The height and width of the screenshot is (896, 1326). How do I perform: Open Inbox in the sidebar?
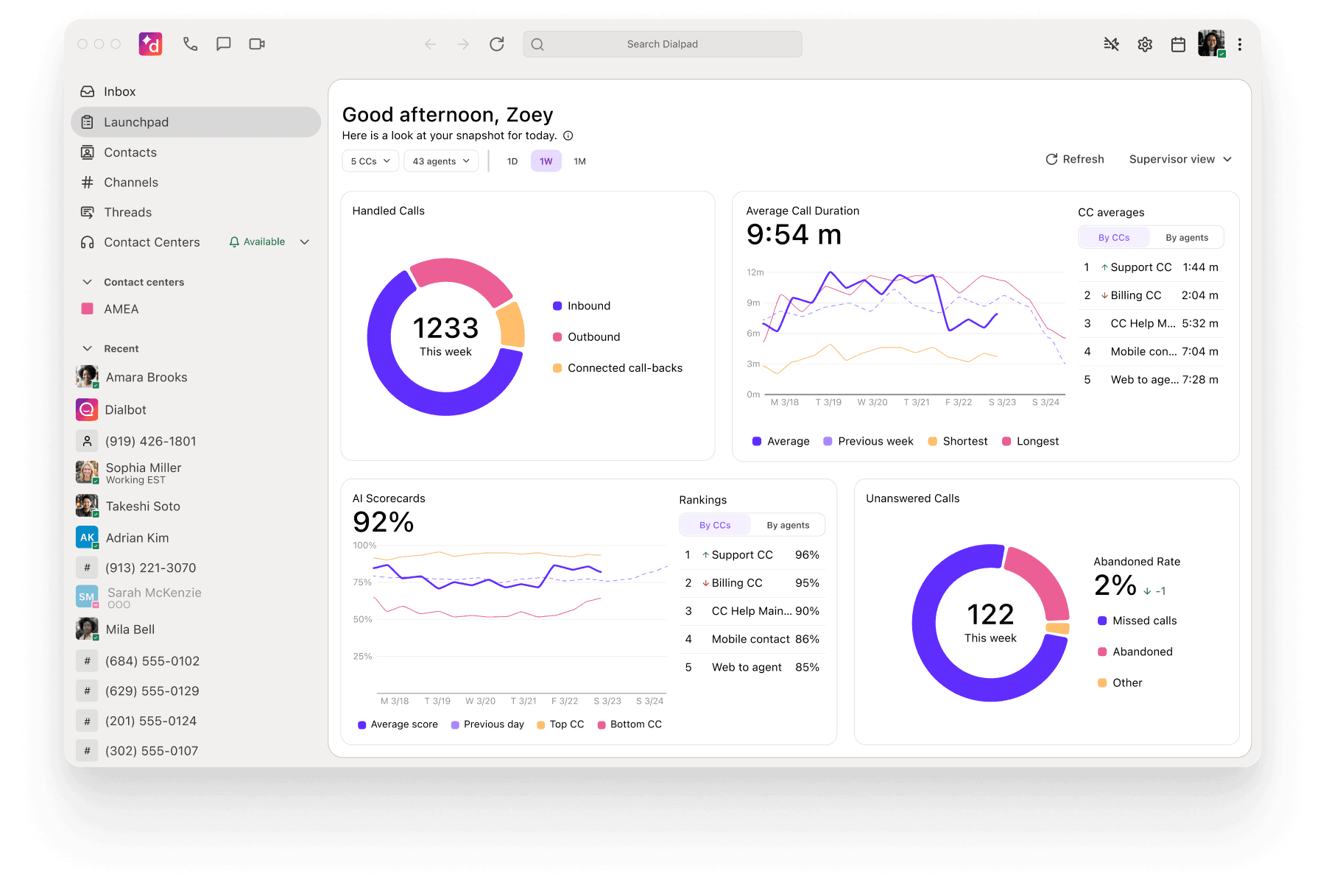click(x=195, y=91)
